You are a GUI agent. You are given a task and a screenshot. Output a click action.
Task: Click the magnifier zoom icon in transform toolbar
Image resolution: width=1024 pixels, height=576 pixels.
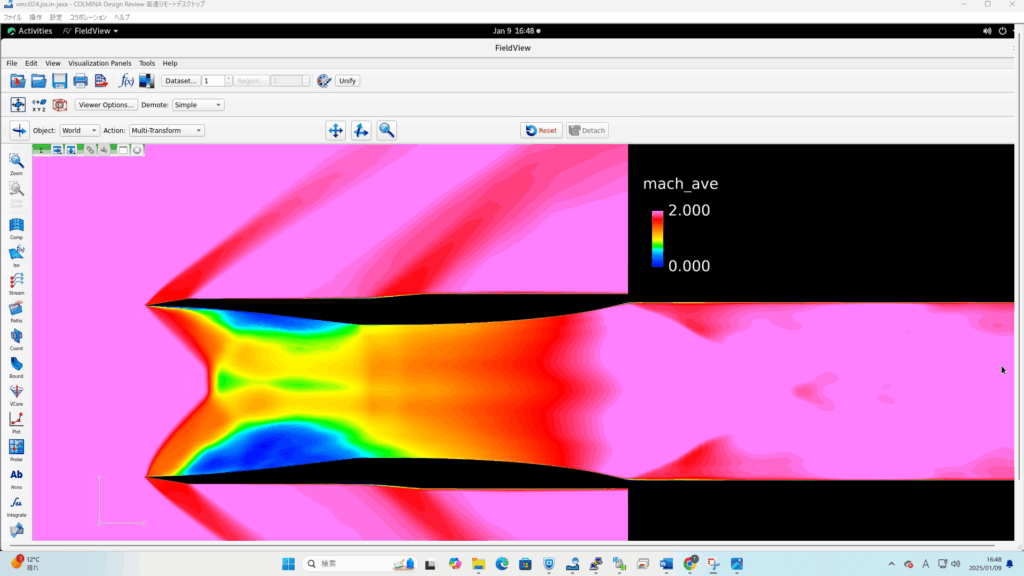tap(386, 130)
